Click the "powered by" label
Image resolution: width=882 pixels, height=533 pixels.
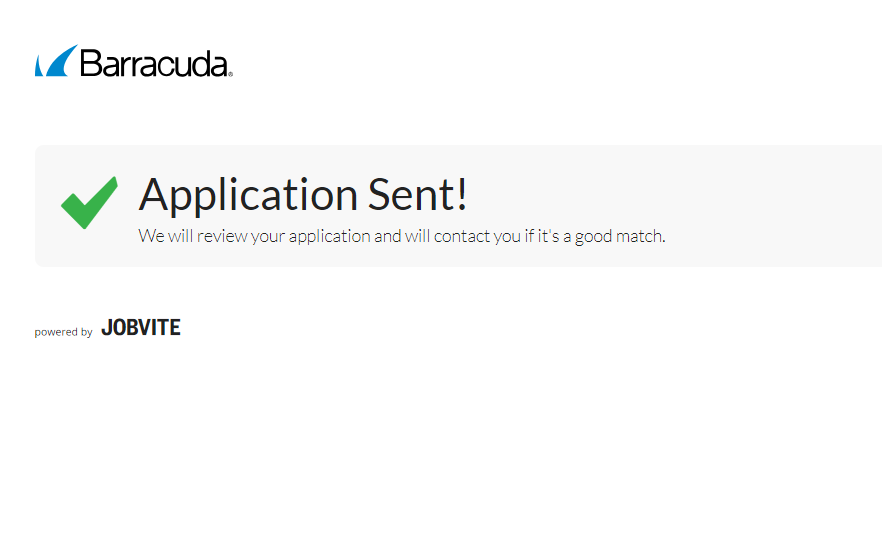click(63, 332)
